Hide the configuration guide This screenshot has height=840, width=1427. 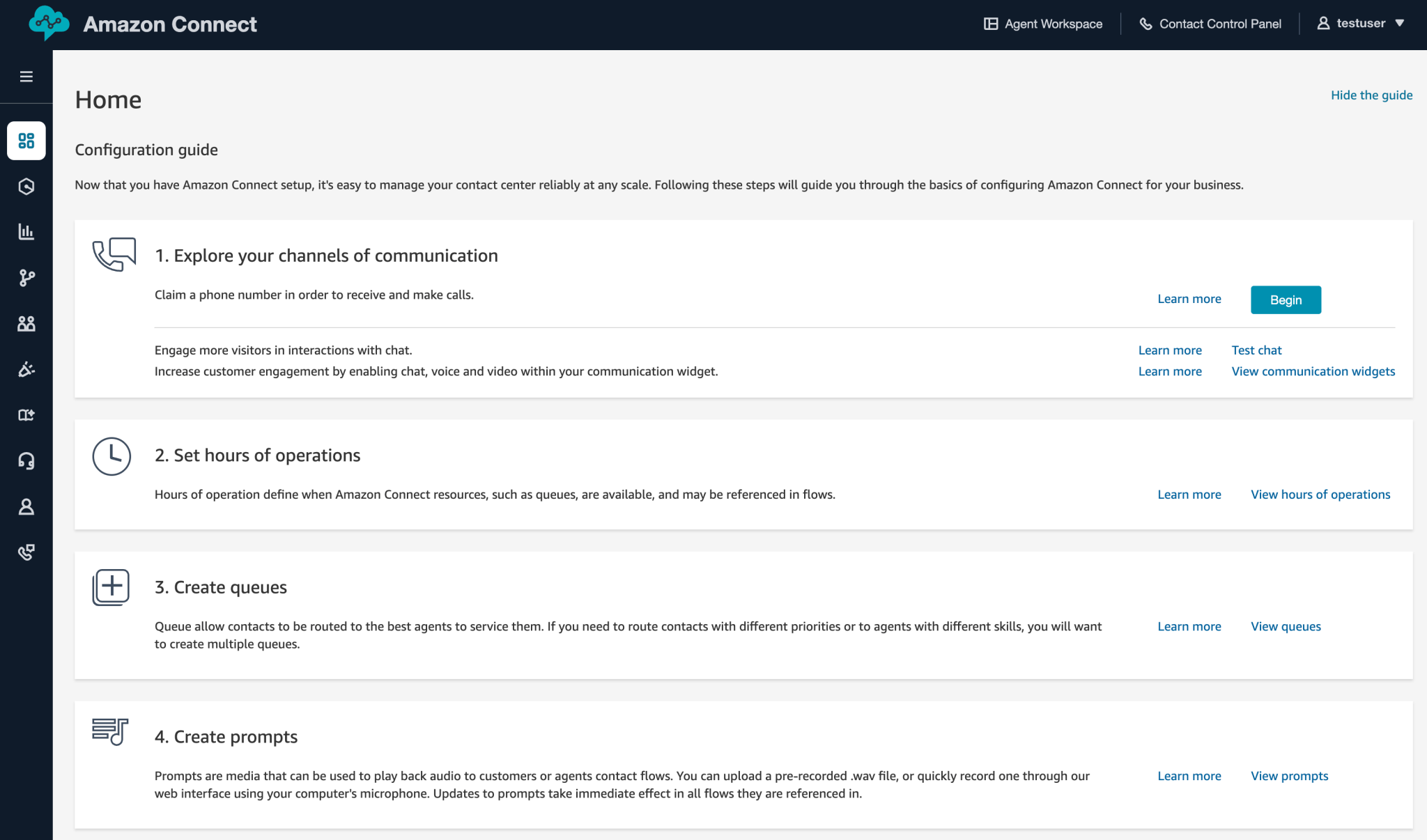1371,95
